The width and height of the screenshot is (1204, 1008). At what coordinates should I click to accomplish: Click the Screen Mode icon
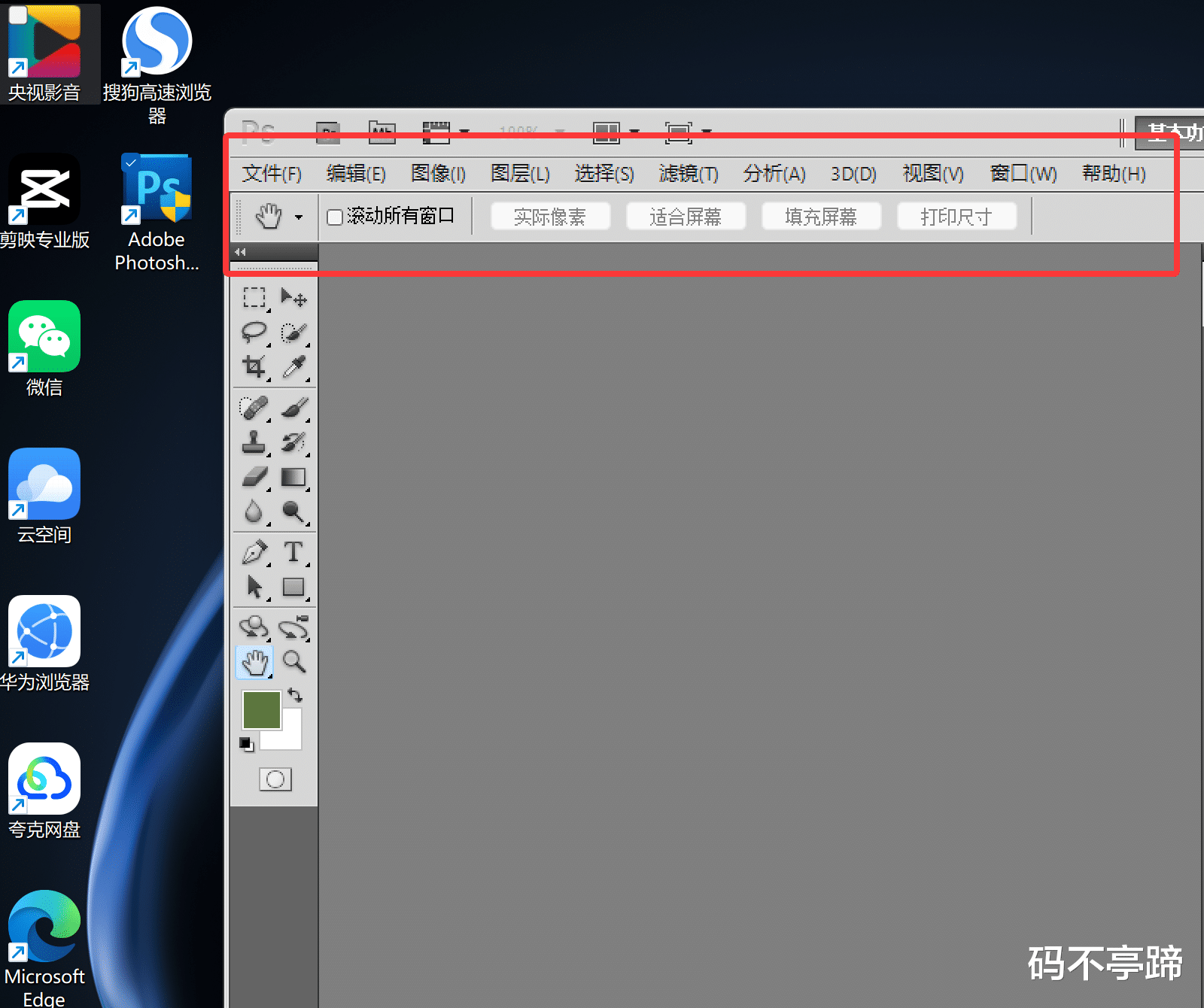[678, 133]
